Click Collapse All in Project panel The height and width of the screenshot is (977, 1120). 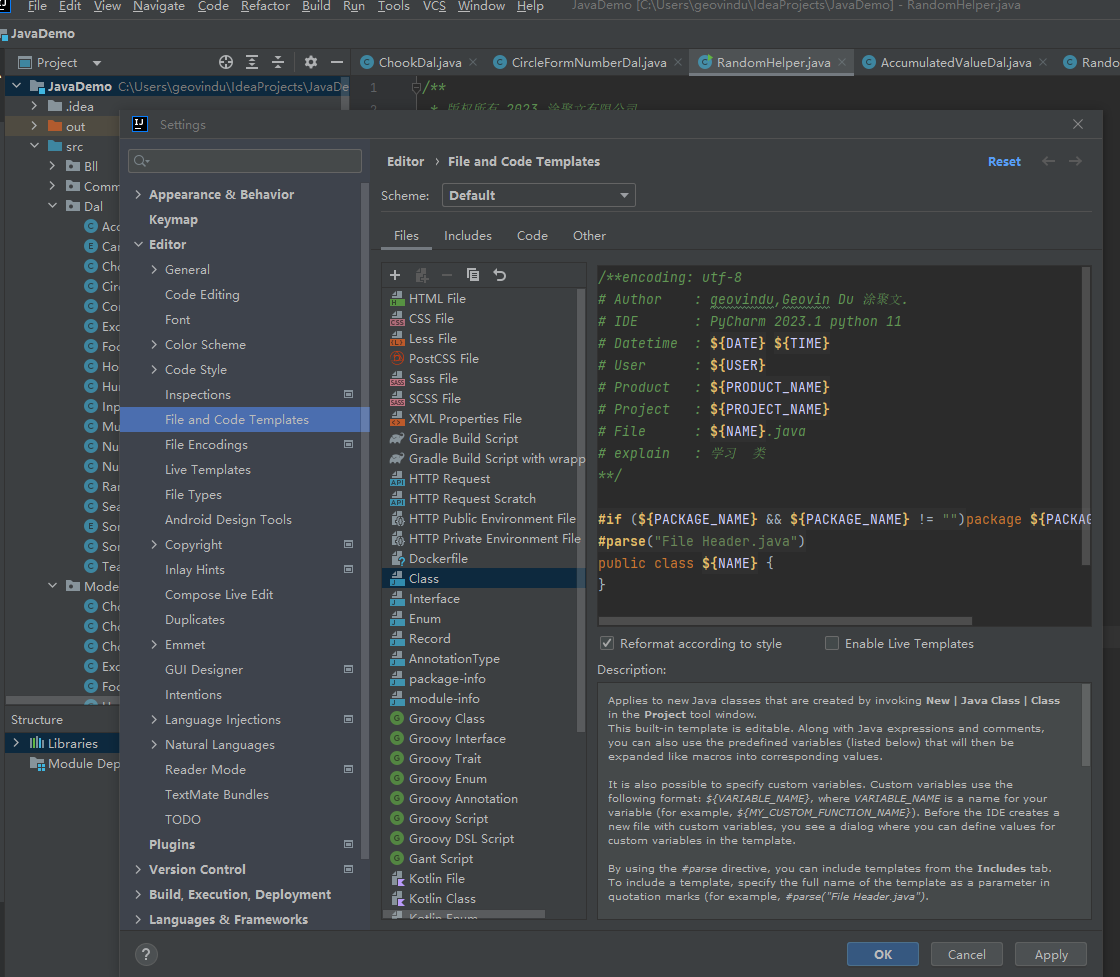pyautogui.click(x=278, y=62)
